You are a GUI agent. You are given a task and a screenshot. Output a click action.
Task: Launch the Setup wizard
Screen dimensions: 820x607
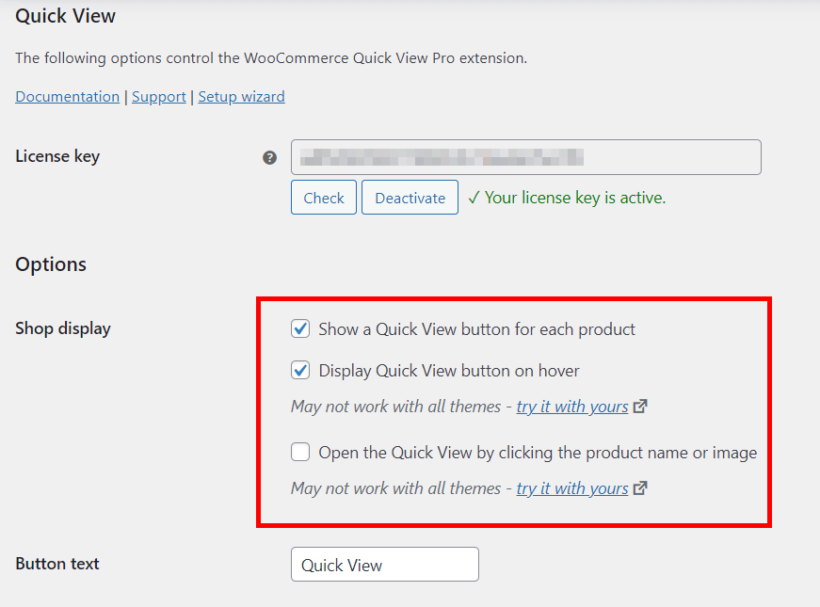pos(241,96)
